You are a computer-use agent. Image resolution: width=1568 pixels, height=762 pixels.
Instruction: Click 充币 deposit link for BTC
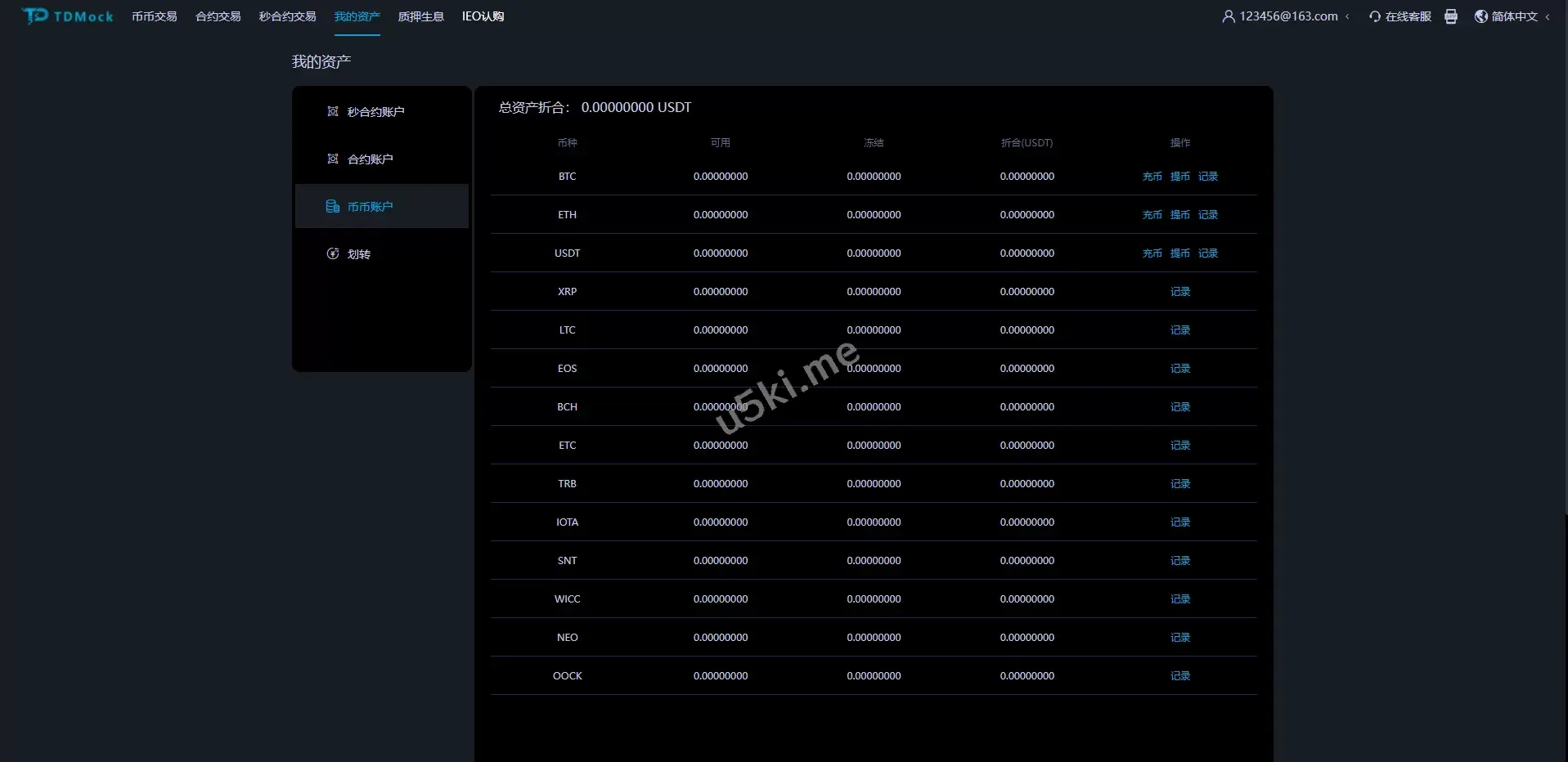pos(1152,177)
